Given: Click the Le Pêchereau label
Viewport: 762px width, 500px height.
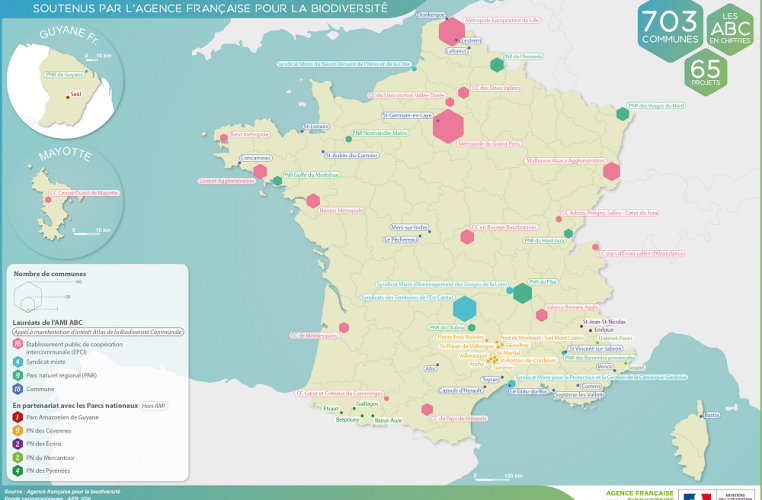Looking at the screenshot, I should (x=401, y=240).
